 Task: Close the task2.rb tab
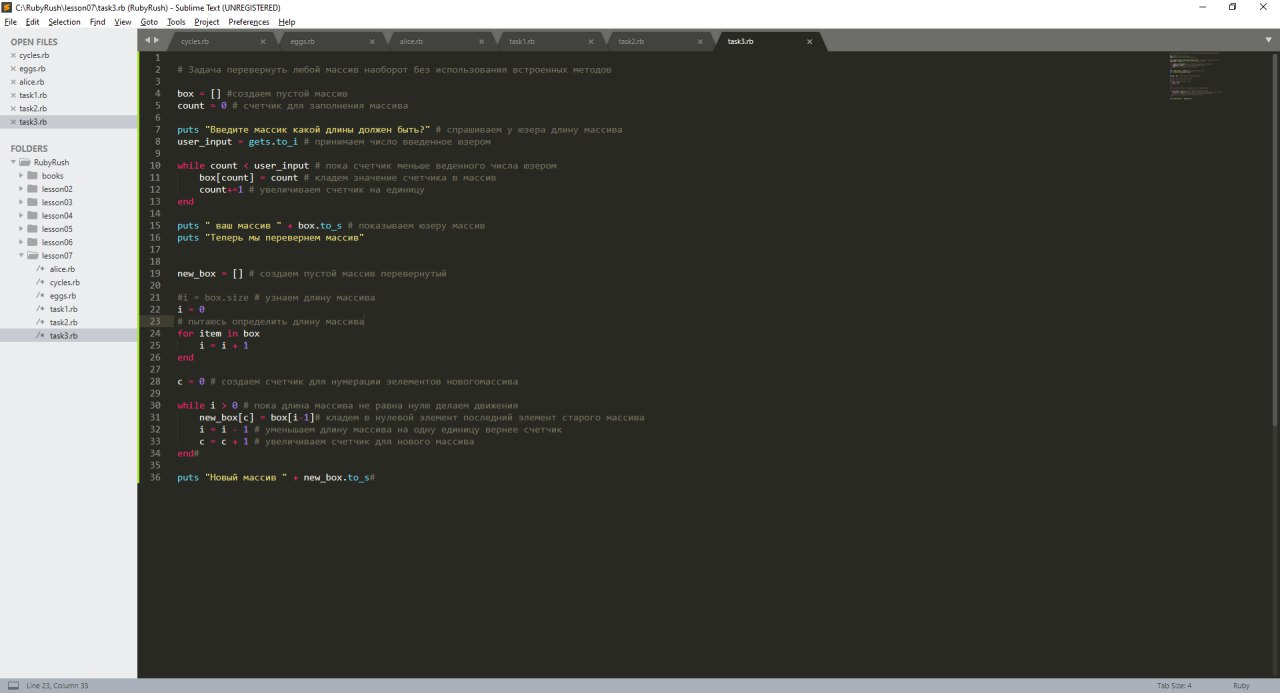click(x=699, y=42)
